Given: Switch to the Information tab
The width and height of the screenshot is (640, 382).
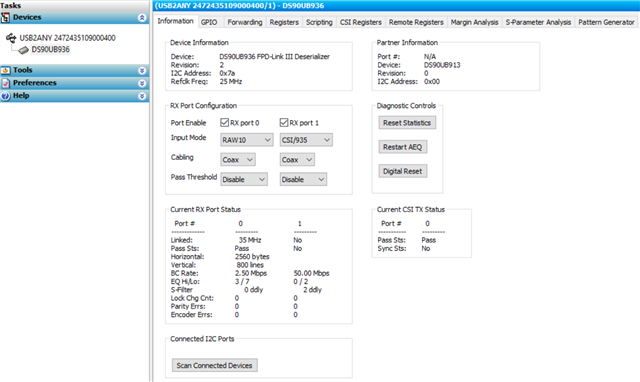Looking at the screenshot, I should (x=176, y=21).
